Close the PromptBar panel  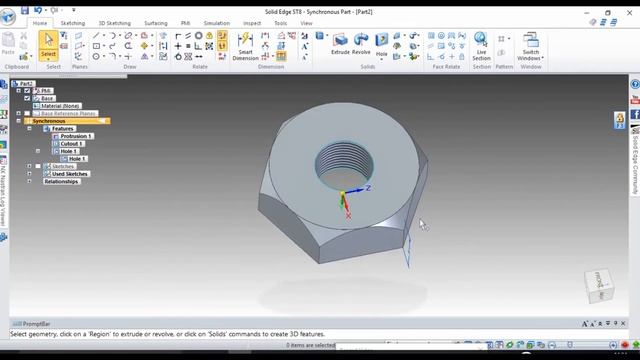(x=623, y=323)
